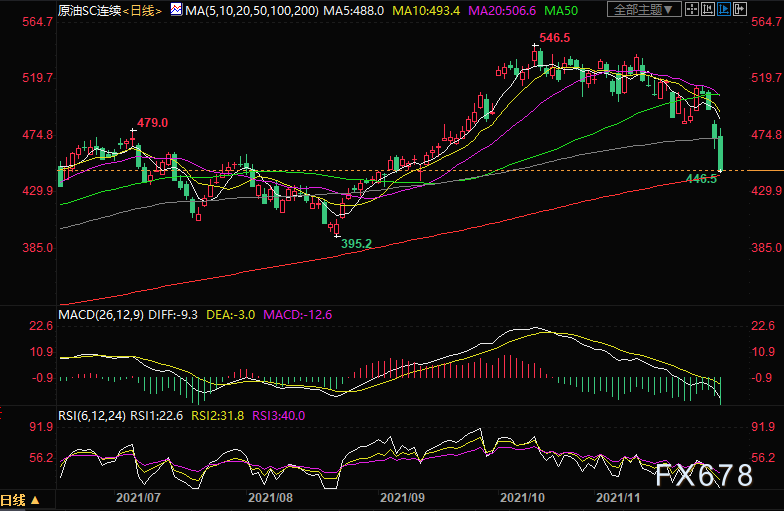Click the DEA:-3.0 value

click(x=230, y=315)
